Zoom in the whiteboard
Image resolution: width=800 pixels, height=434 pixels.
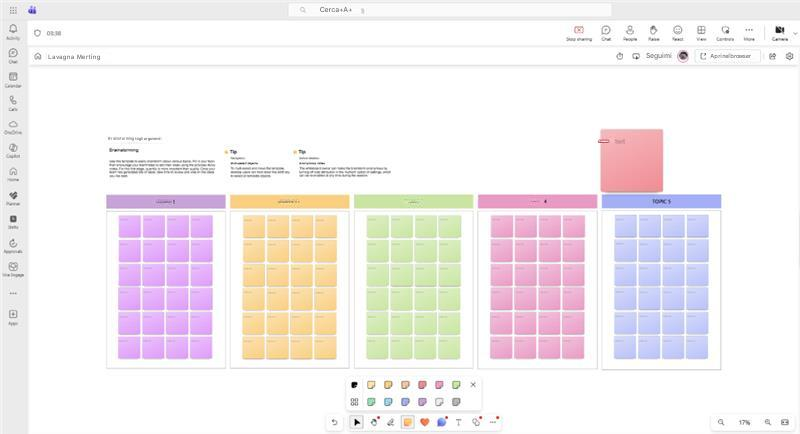[767, 422]
